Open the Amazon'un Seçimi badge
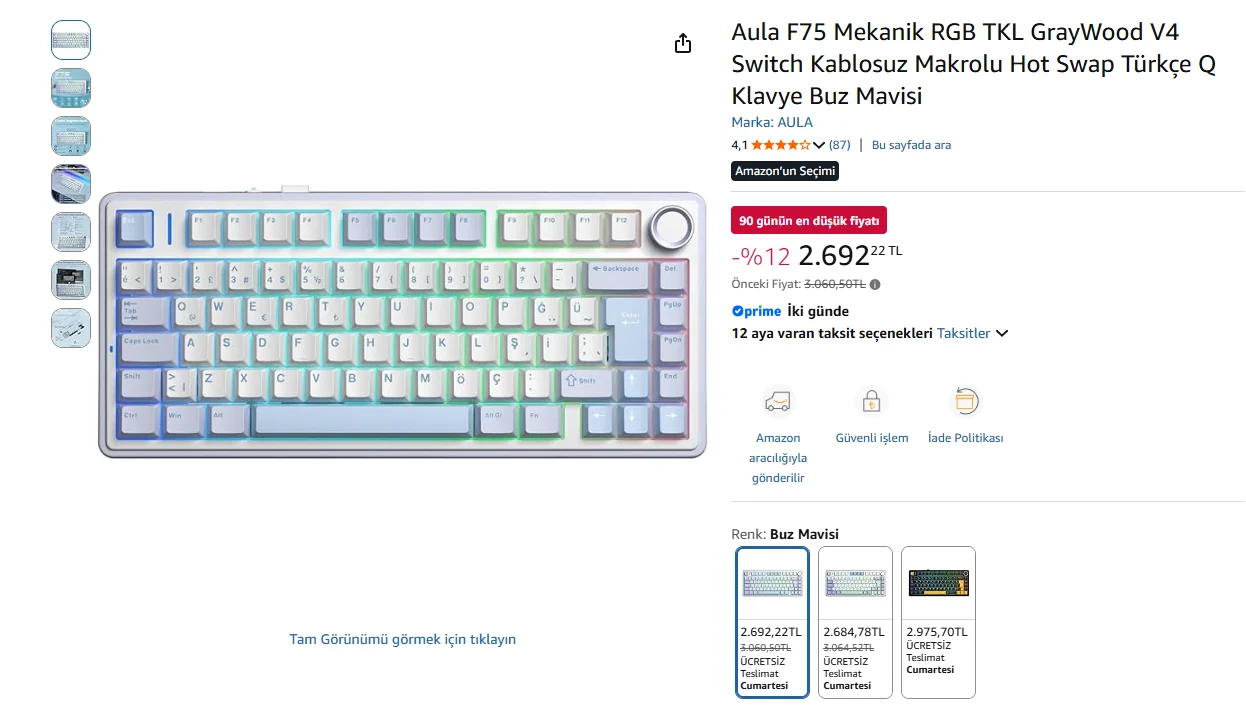The height and width of the screenshot is (714, 1246). [x=785, y=171]
